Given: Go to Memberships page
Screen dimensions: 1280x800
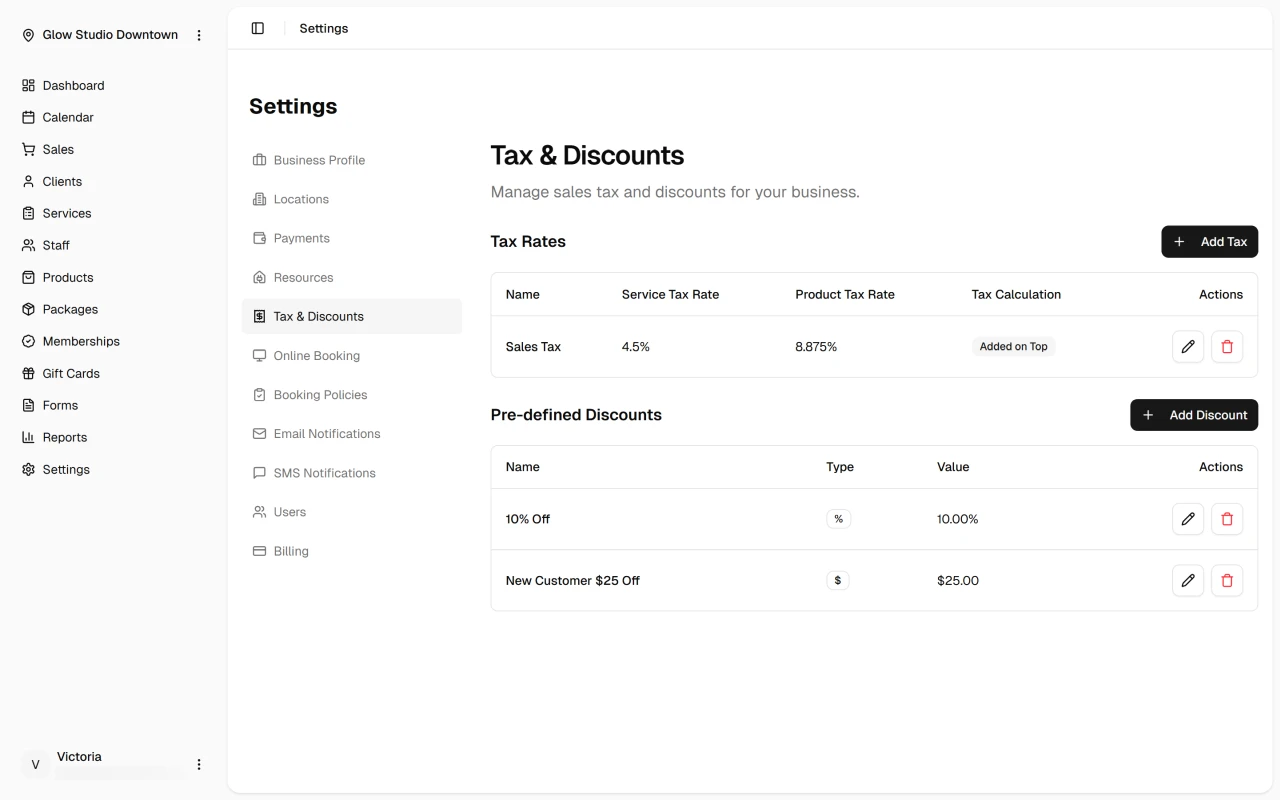Looking at the screenshot, I should (113, 342).
